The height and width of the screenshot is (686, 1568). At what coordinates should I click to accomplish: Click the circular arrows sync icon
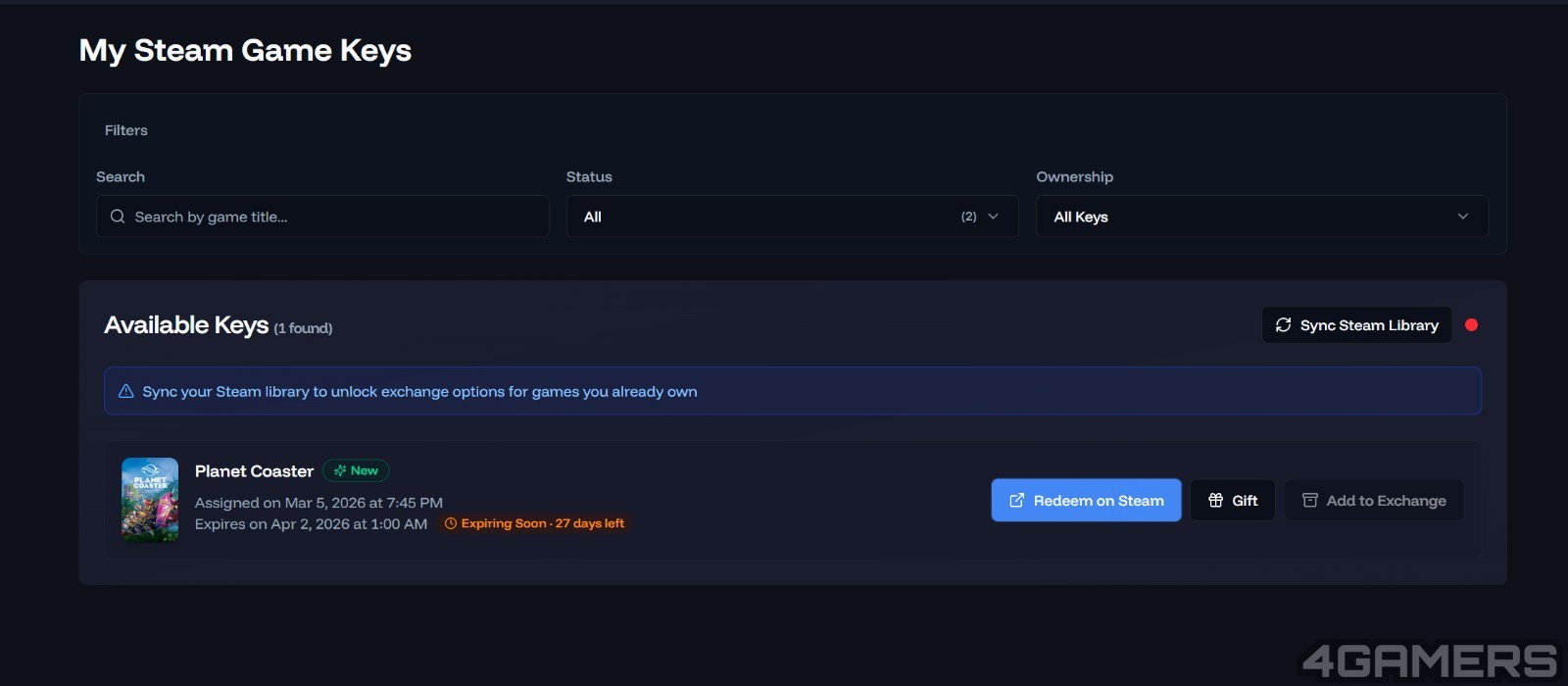(x=1283, y=325)
